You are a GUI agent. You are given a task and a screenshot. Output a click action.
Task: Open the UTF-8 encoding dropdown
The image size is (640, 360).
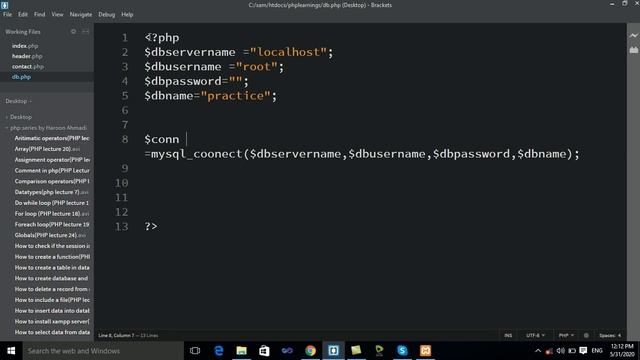[x=535, y=336]
